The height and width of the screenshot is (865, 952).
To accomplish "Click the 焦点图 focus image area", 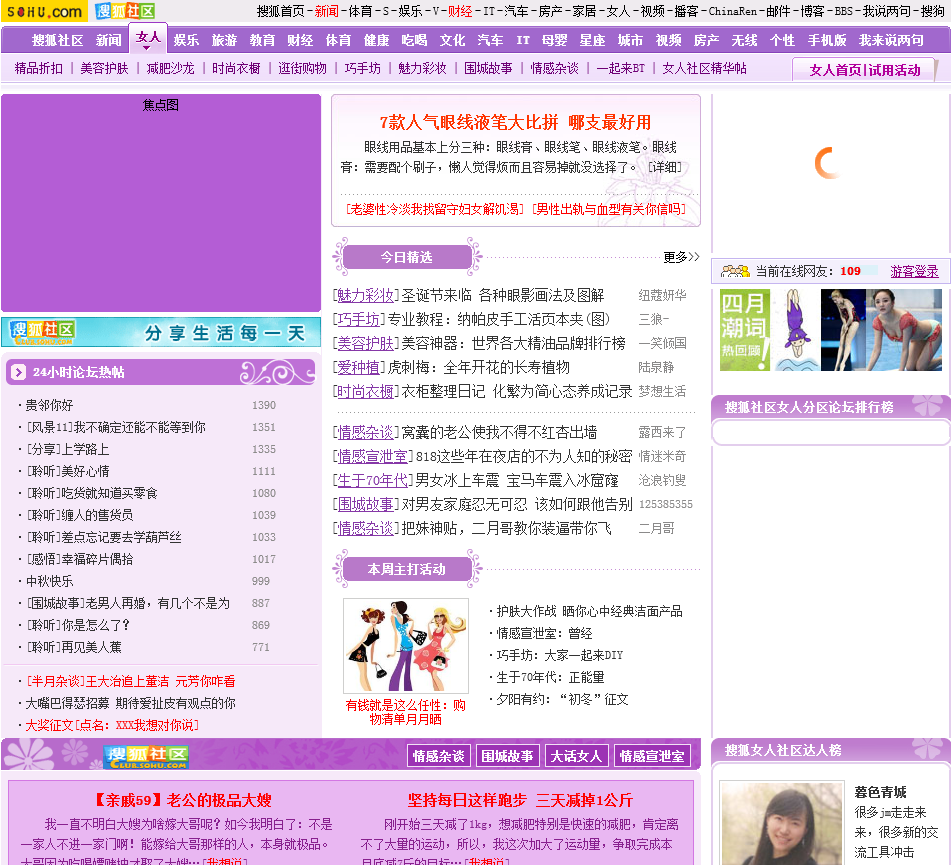I will [161, 203].
